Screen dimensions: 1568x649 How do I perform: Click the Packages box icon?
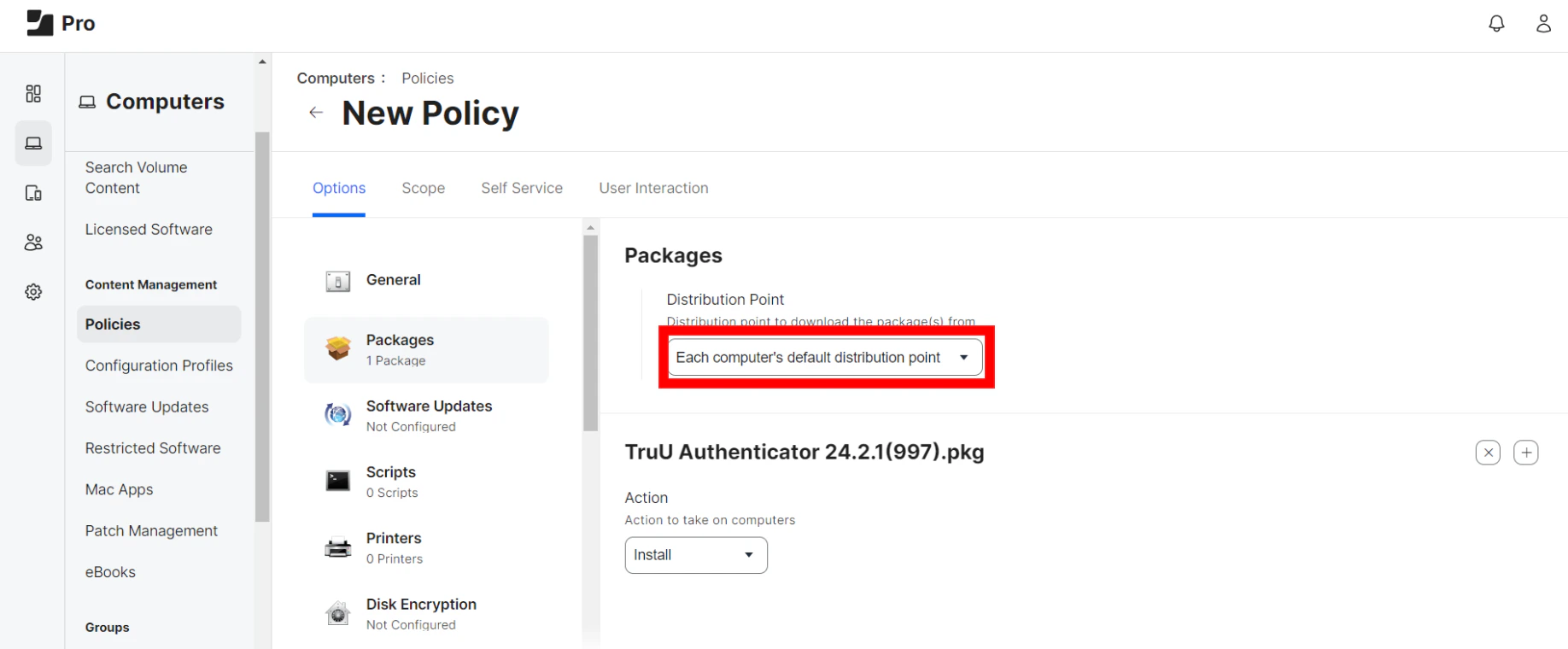(x=338, y=348)
